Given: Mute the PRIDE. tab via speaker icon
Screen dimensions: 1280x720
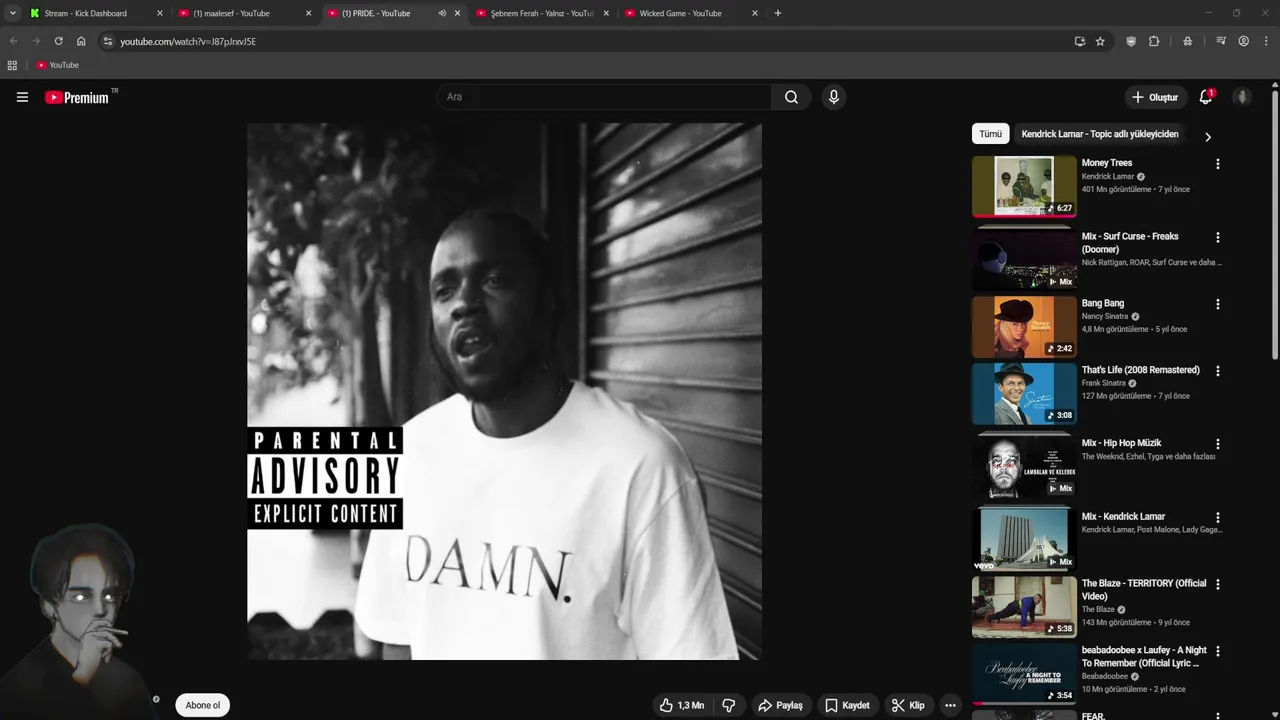Looking at the screenshot, I should [442, 13].
